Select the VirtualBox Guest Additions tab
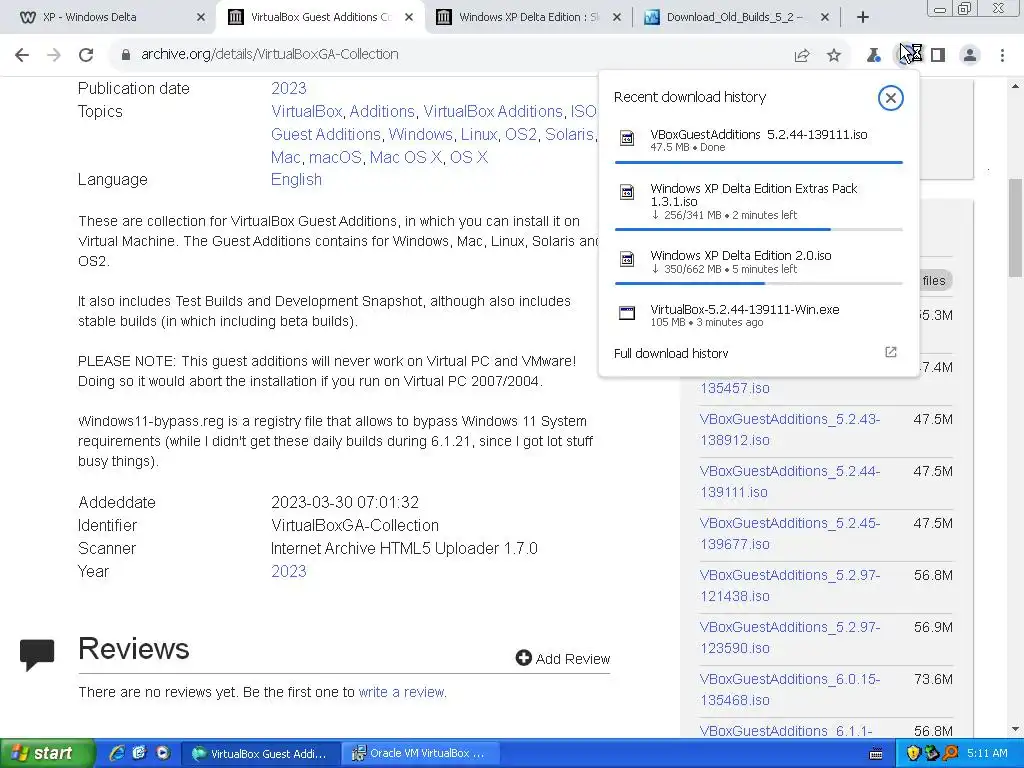1024x768 pixels. (320, 17)
